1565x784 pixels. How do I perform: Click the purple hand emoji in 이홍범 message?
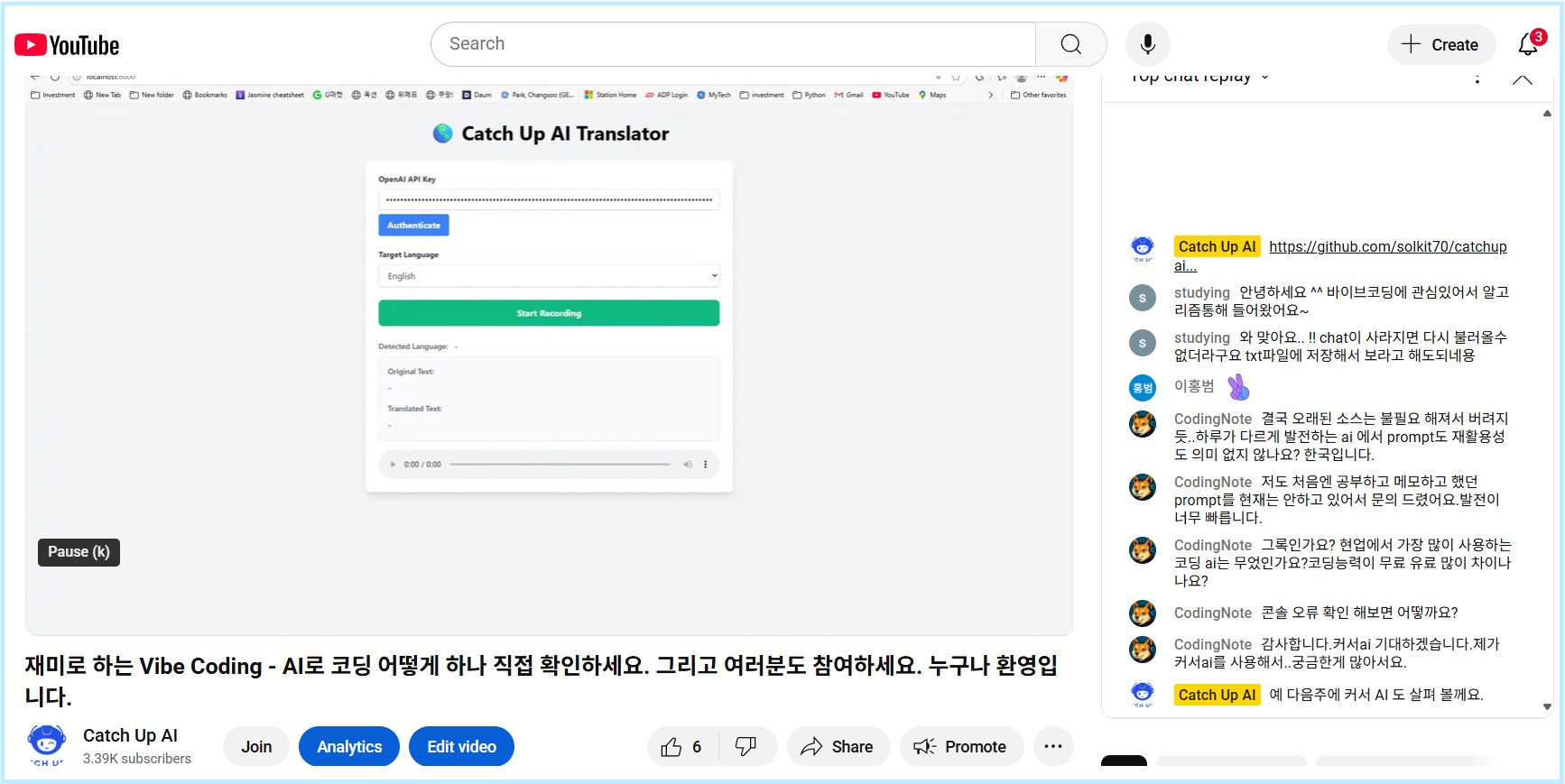coord(1238,387)
